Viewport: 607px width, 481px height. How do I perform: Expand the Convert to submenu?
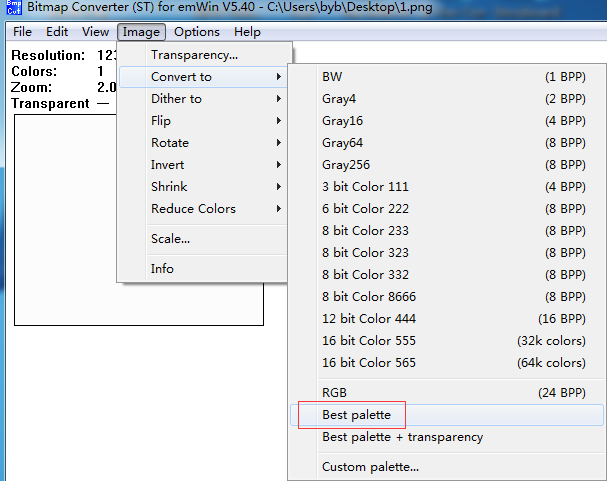click(204, 77)
